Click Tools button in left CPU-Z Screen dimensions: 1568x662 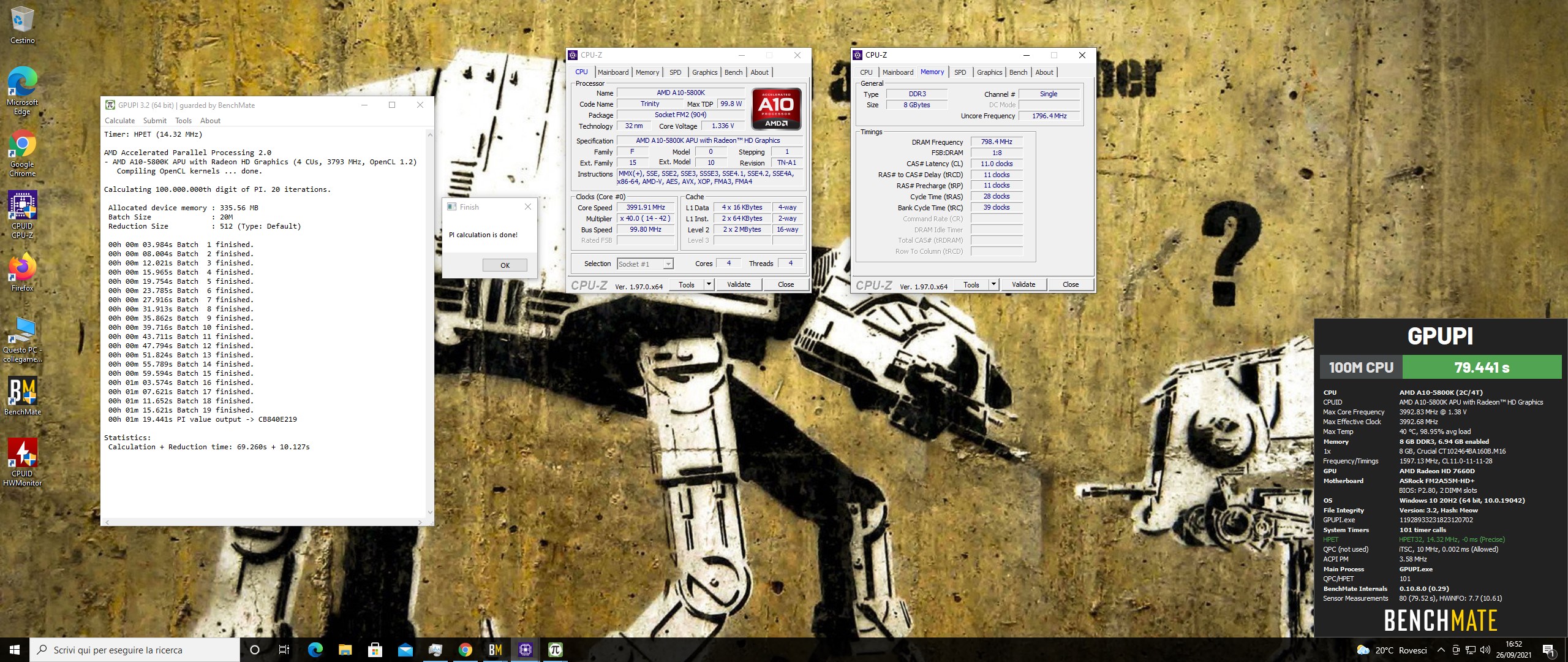[x=686, y=284]
